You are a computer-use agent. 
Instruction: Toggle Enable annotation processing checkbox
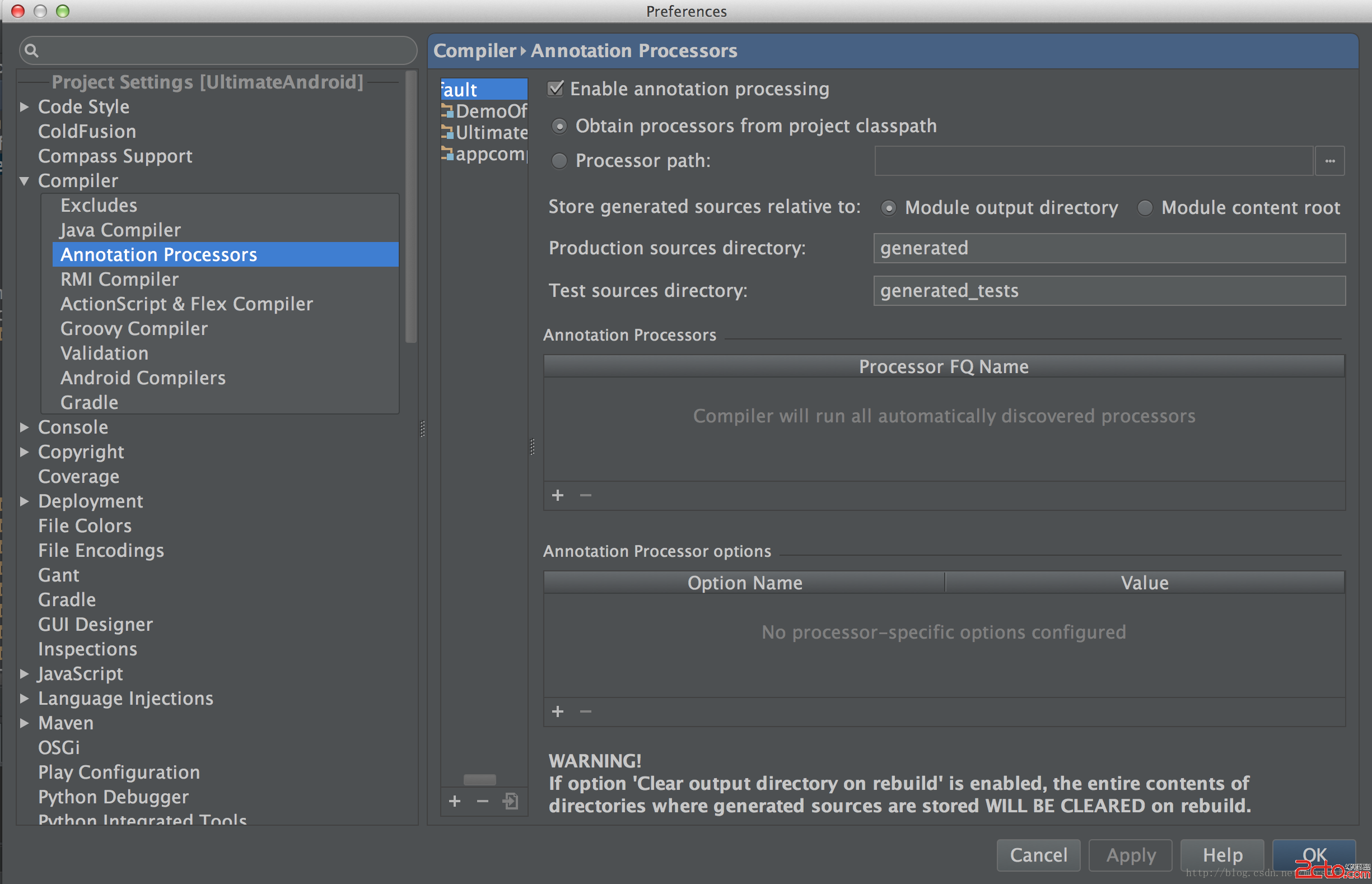[x=556, y=89]
